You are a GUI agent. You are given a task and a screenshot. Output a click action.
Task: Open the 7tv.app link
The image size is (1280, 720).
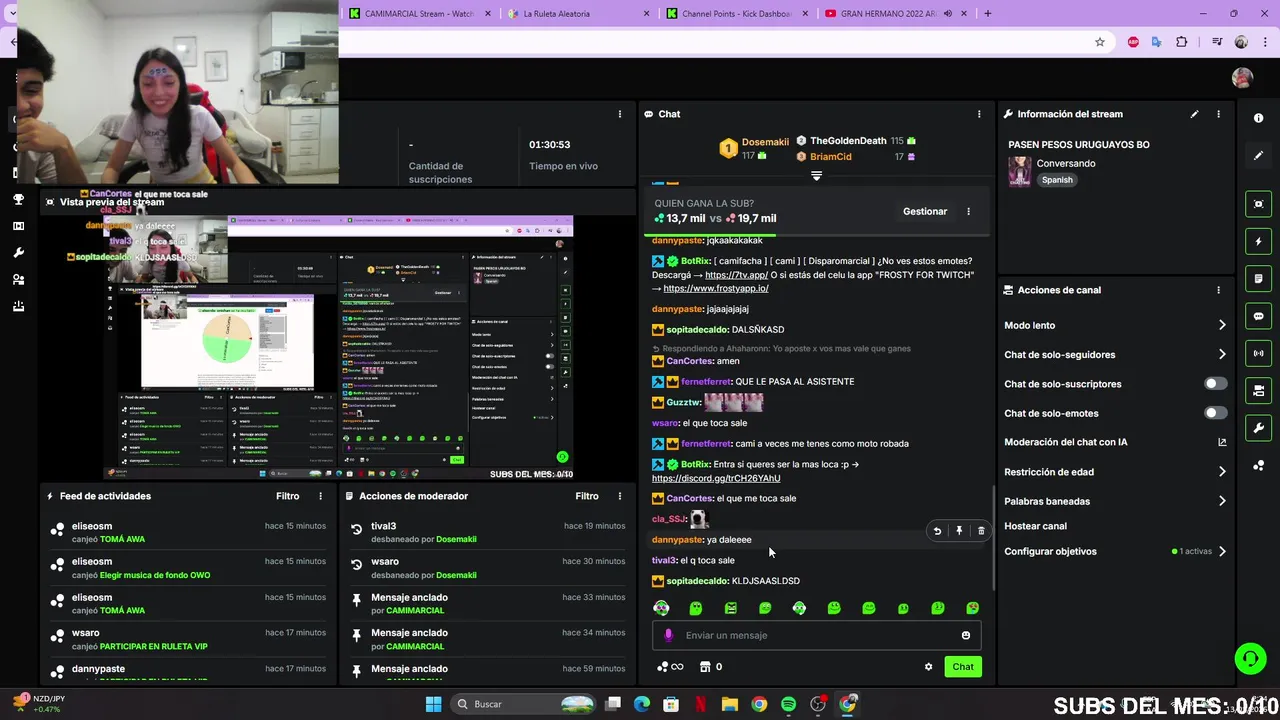[736, 274]
